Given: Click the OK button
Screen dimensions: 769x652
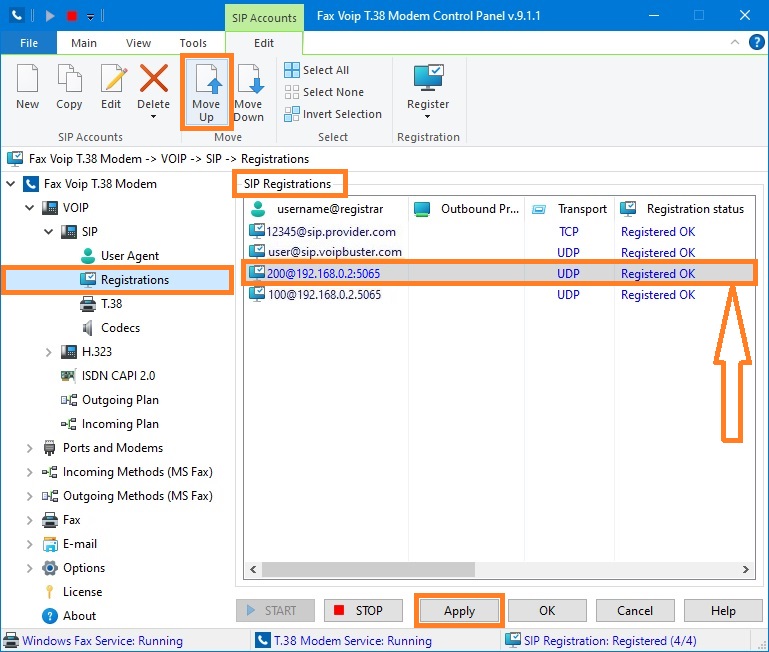Looking at the screenshot, I should [x=547, y=611].
